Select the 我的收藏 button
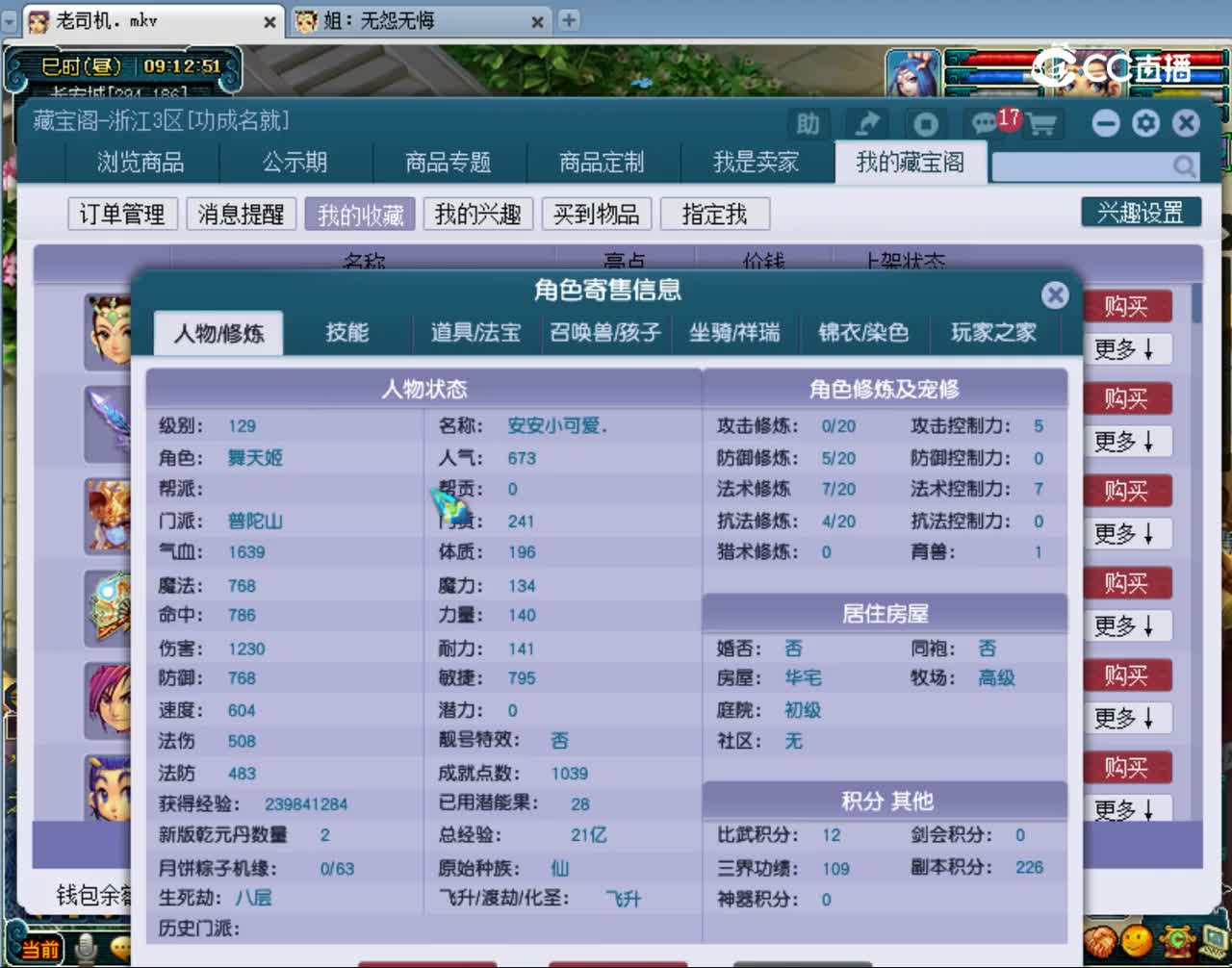The height and width of the screenshot is (968, 1232). coord(360,214)
